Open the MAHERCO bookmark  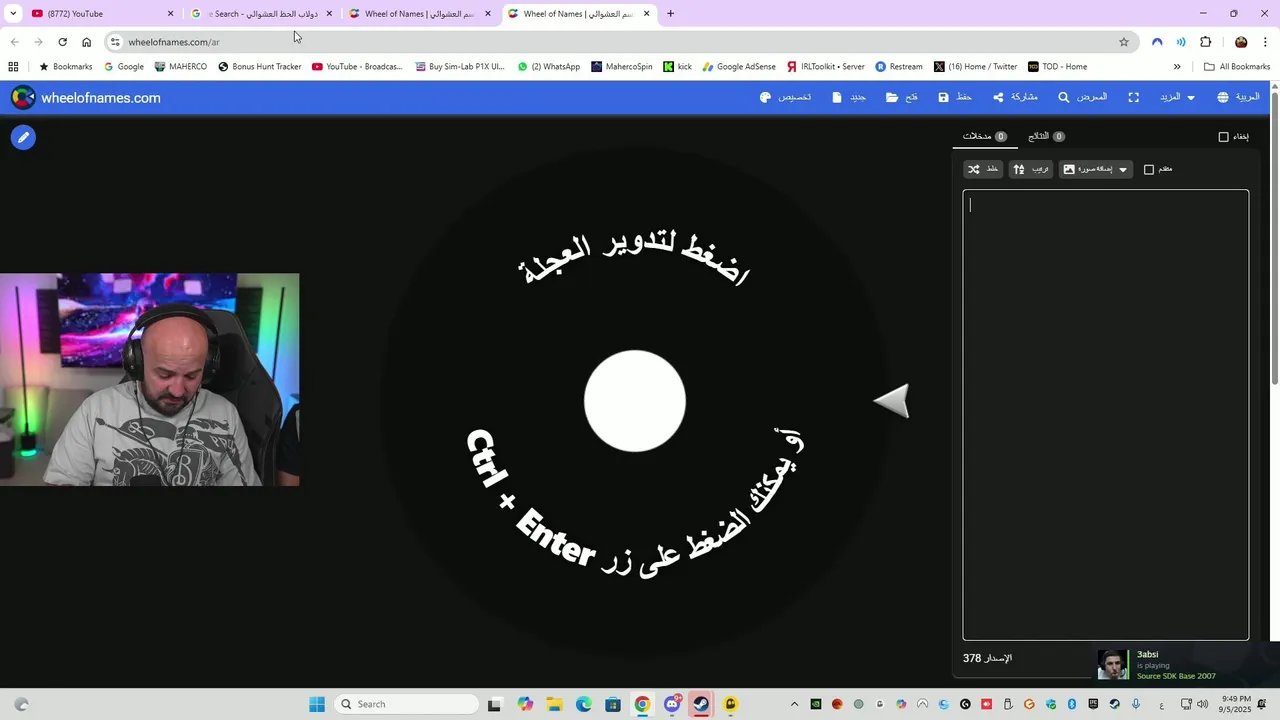pyautogui.click(x=181, y=67)
